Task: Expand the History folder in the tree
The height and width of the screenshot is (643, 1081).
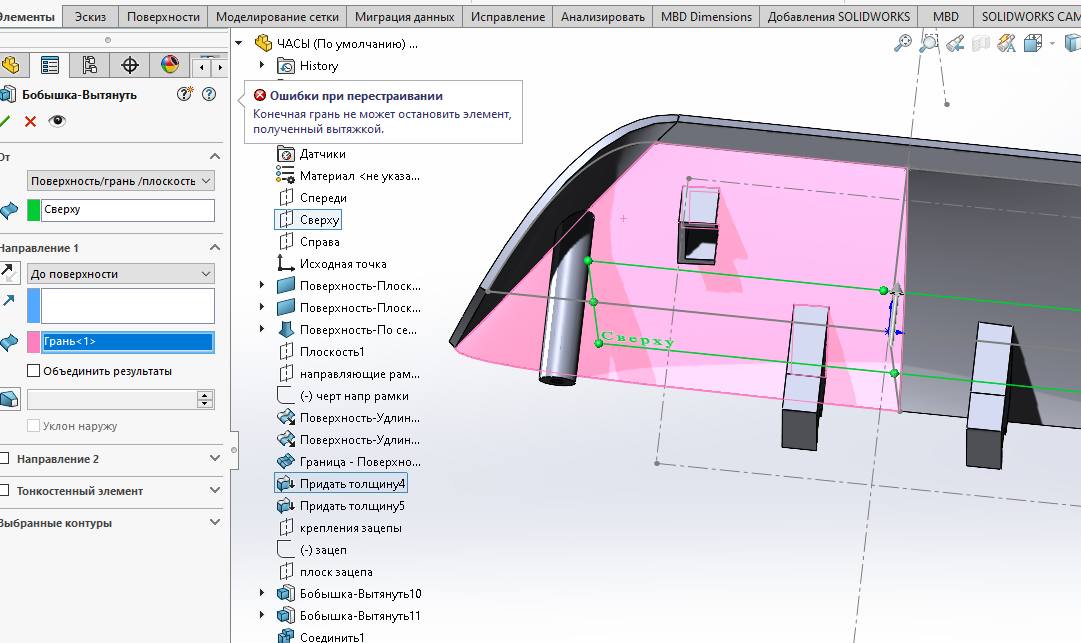Action: point(262,66)
